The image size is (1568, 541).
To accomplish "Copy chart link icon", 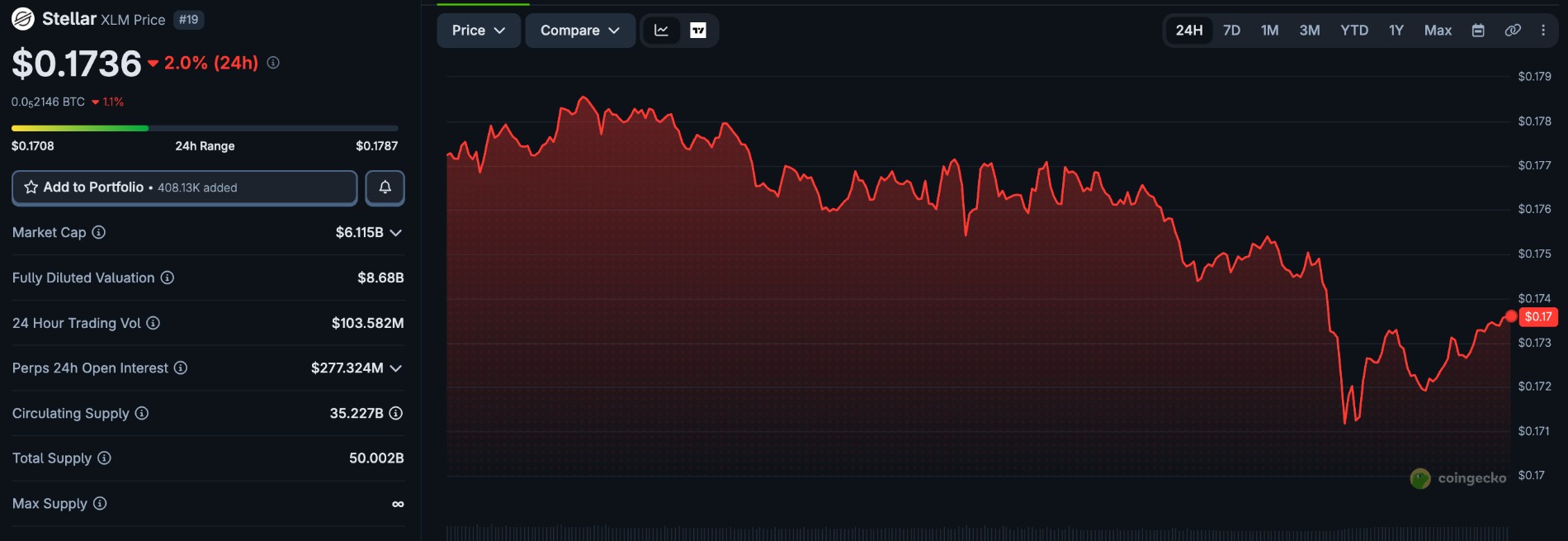I will point(1513,31).
